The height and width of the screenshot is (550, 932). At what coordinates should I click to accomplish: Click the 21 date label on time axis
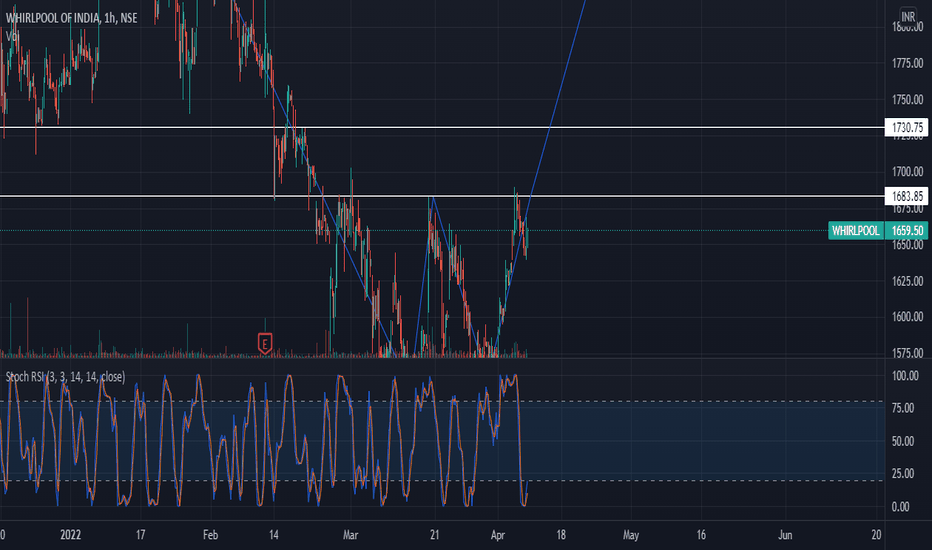click(434, 535)
